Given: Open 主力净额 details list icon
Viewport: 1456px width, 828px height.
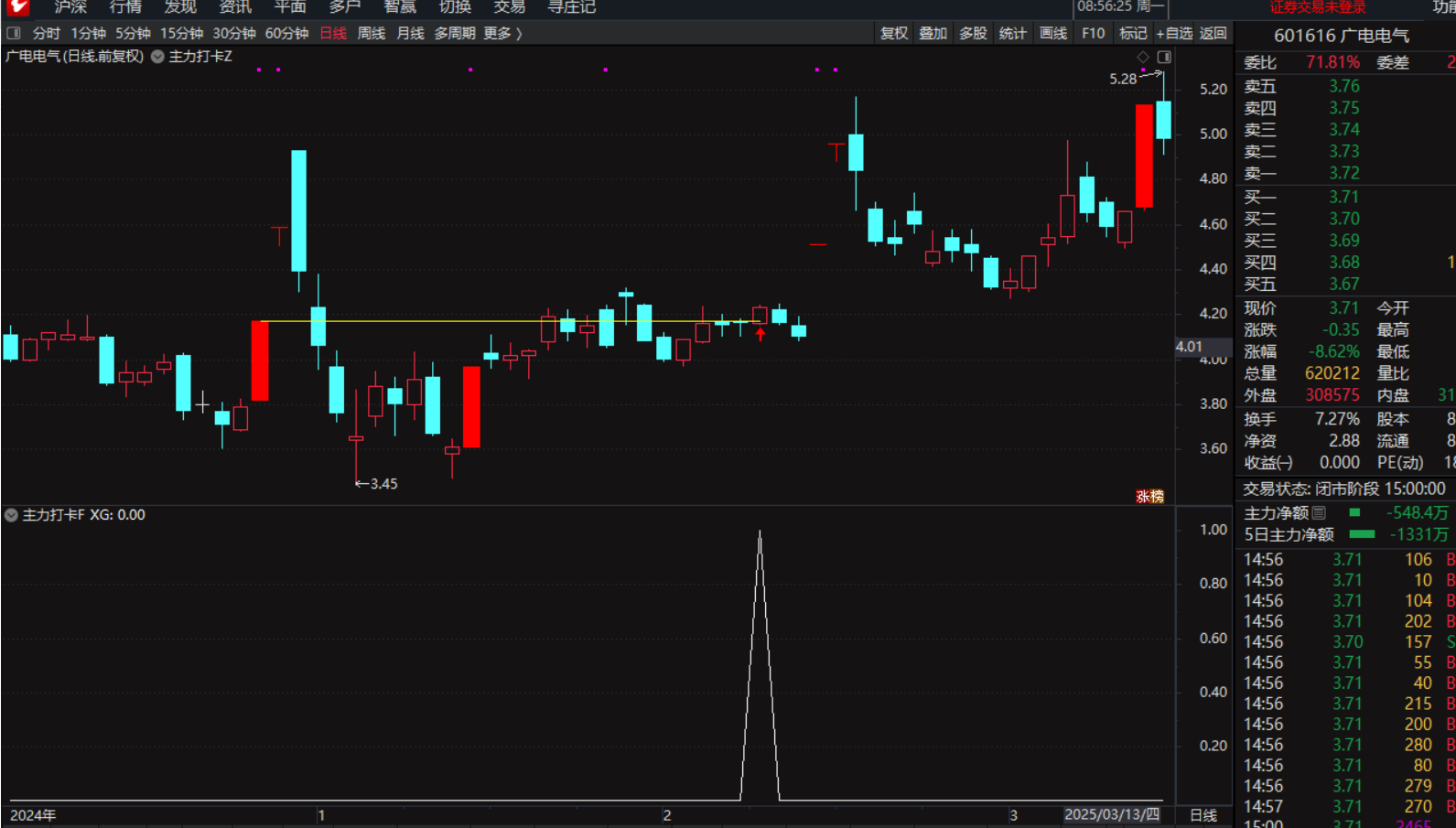Looking at the screenshot, I should click(1319, 513).
